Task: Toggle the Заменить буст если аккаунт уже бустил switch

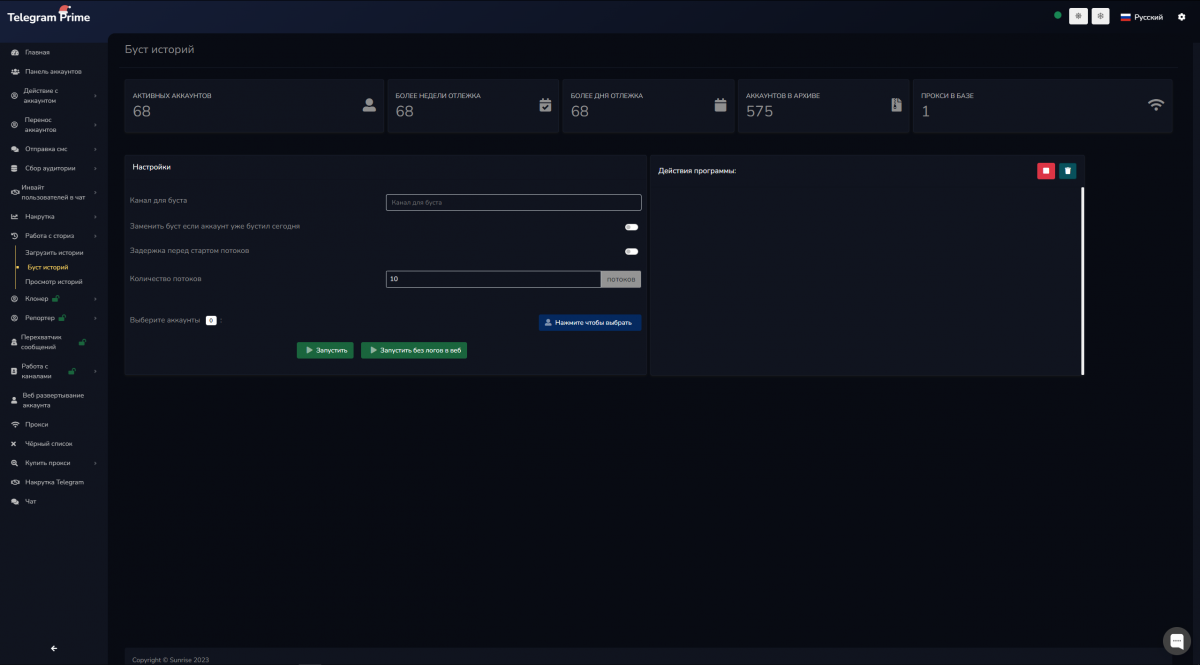Action: coord(631,227)
